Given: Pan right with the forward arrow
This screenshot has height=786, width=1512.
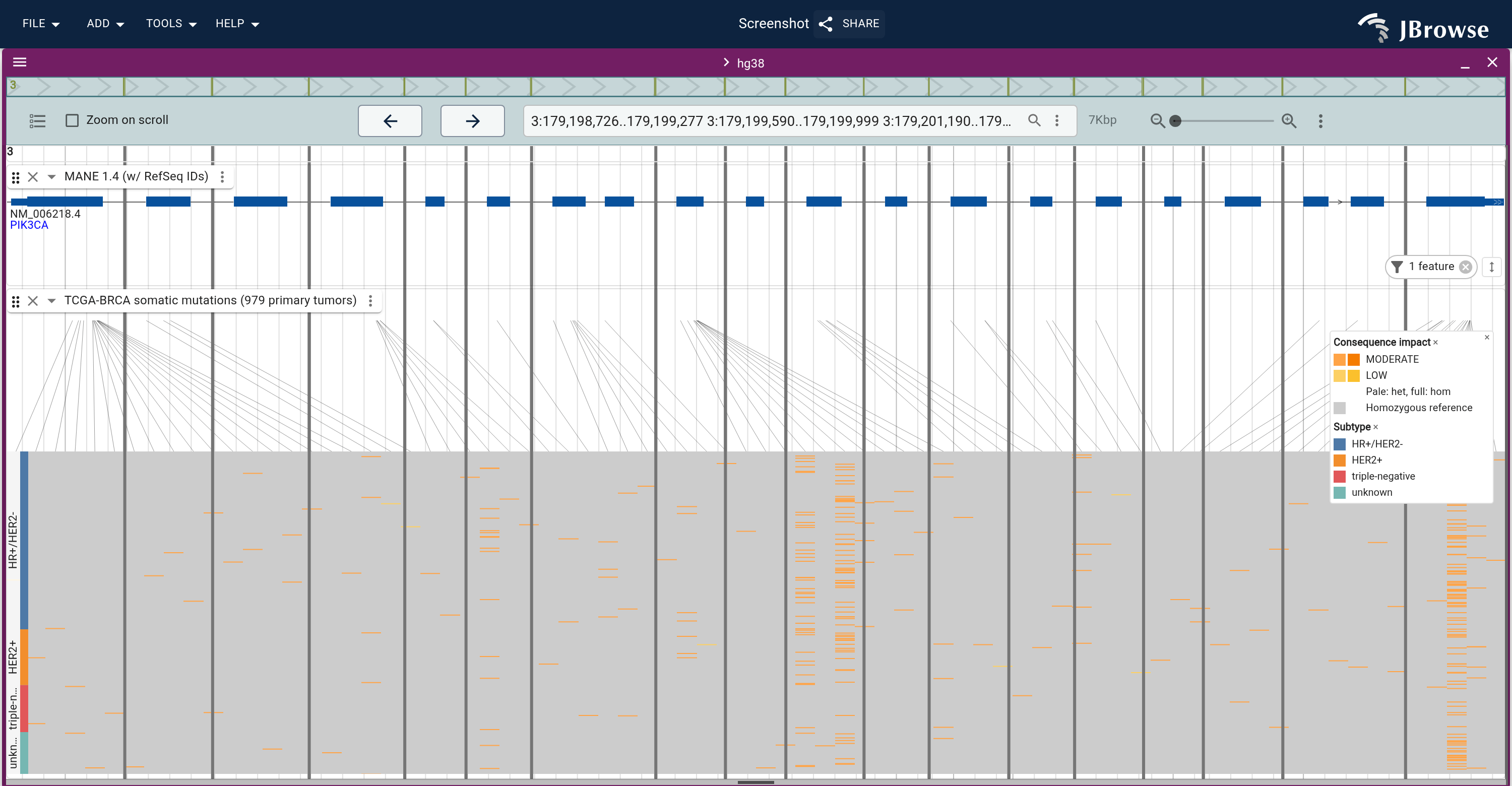Looking at the screenshot, I should pos(473,121).
